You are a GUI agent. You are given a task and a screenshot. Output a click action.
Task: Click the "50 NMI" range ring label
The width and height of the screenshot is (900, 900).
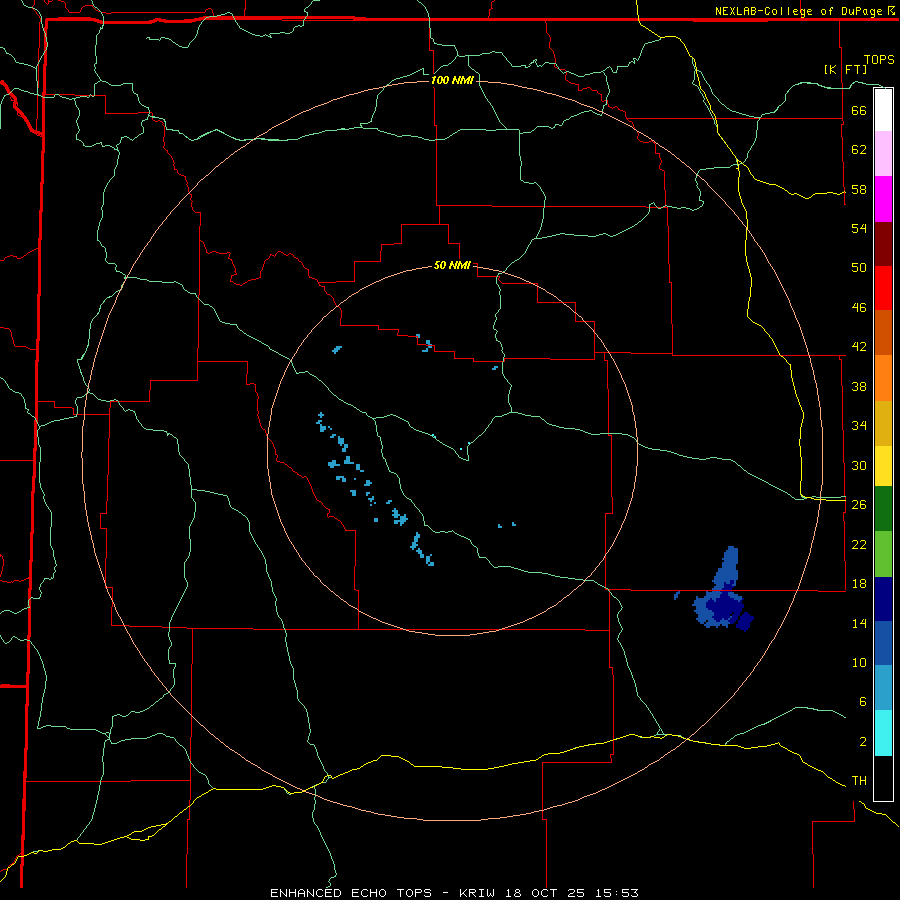click(452, 265)
